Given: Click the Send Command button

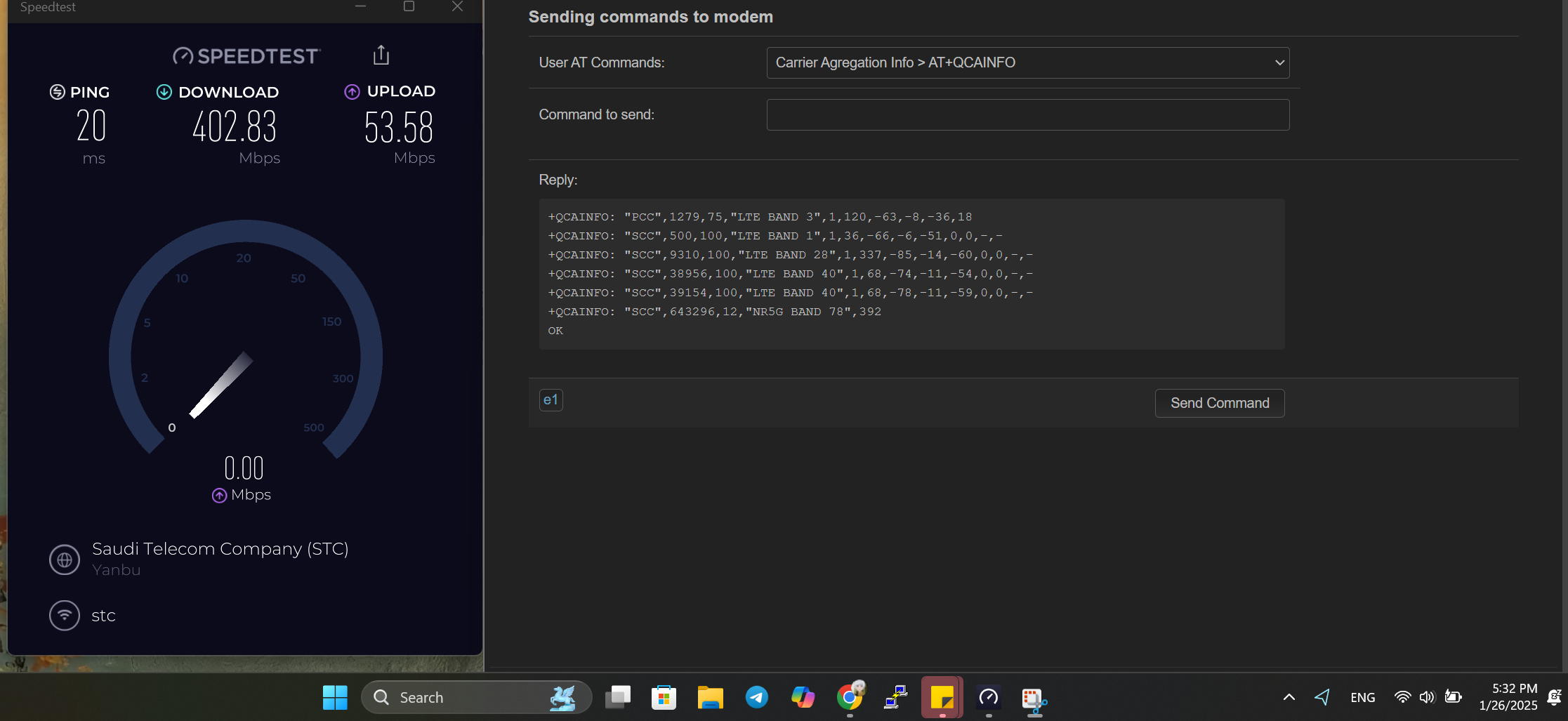Looking at the screenshot, I should tap(1220, 403).
